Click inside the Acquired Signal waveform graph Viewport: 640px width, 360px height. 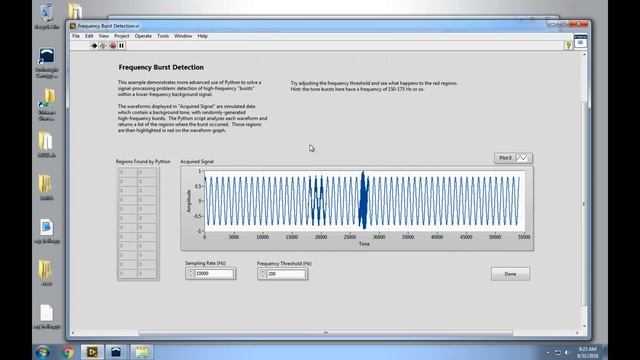(x=364, y=201)
